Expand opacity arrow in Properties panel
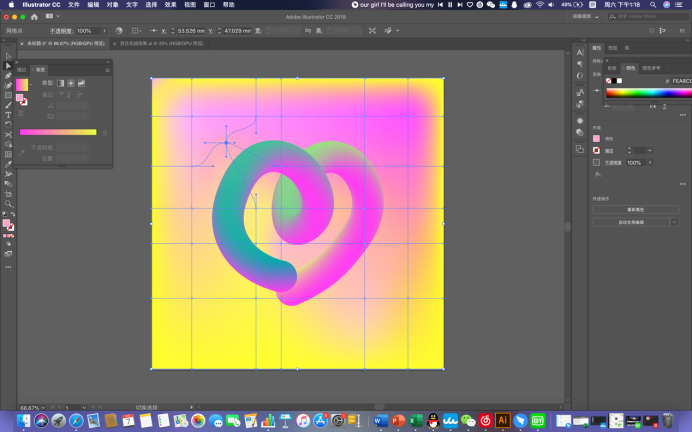 [x=650, y=162]
